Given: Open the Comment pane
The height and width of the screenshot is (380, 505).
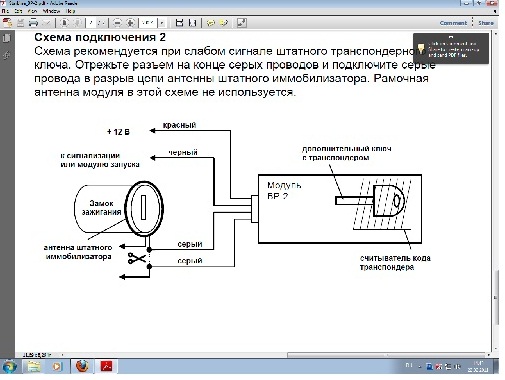Looking at the screenshot, I should [x=453, y=23].
